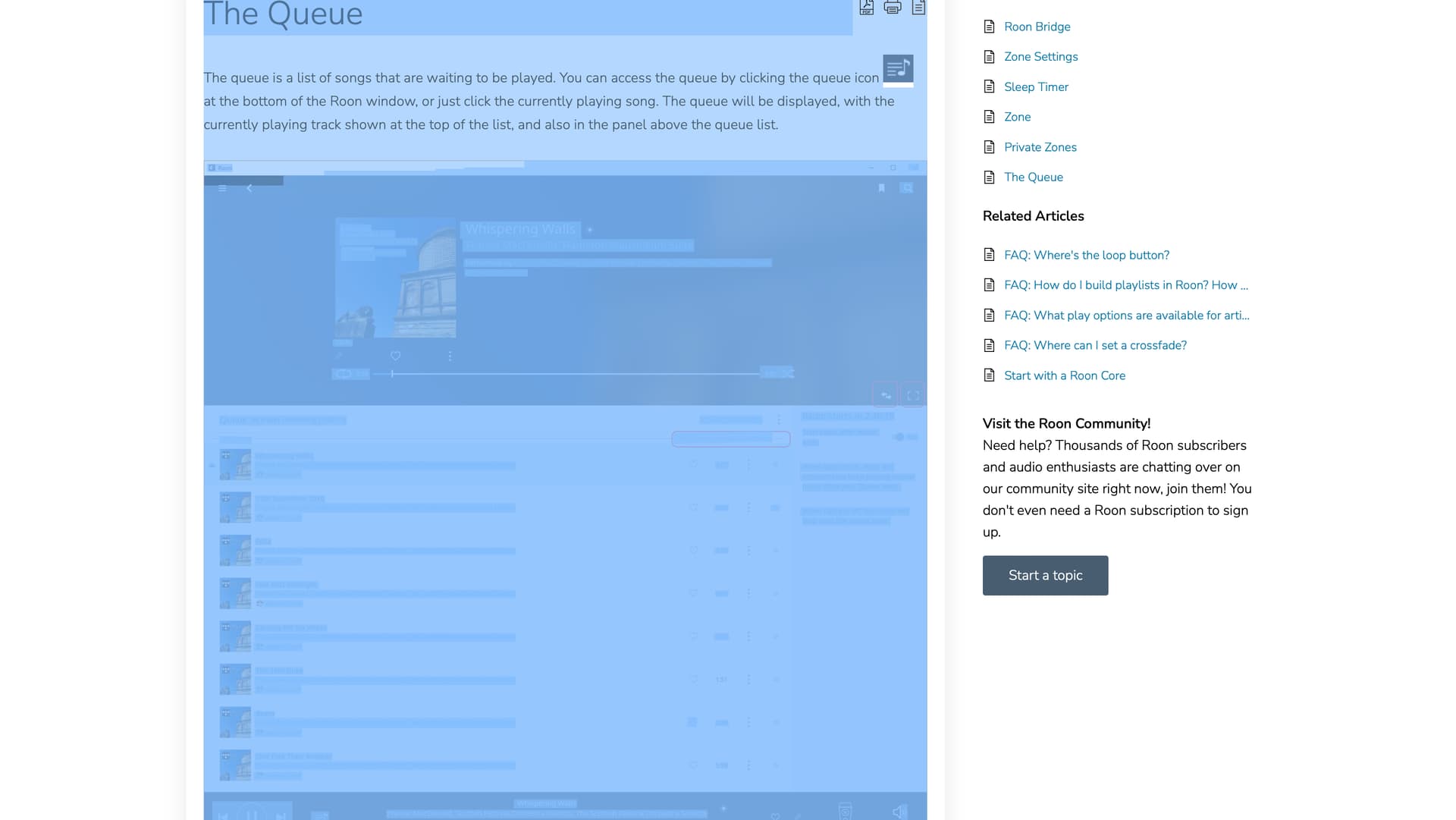Open FAQ about building playlists in Roon
Viewport: 1456px width, 820px height.
1125,285
